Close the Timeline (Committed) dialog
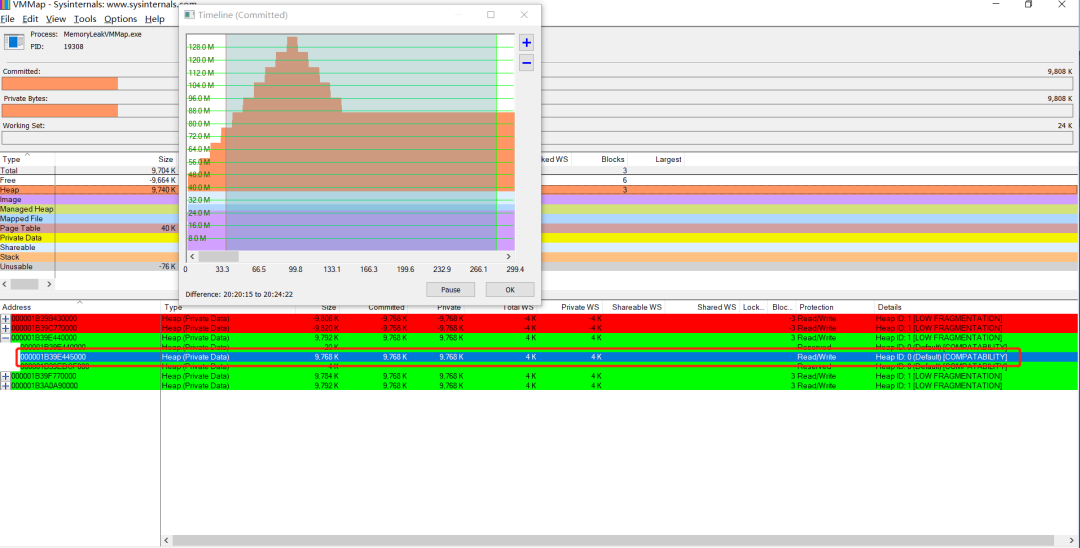The height and width of the screenshot is (548, 1080). 524,14
